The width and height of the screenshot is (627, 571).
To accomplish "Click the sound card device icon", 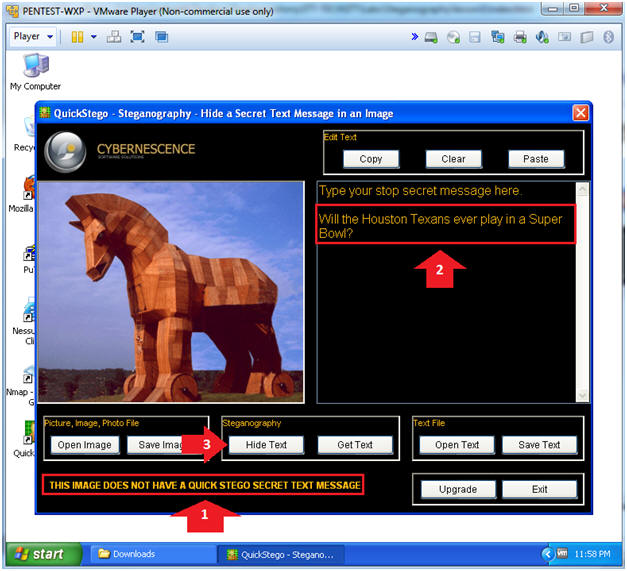I will point(542,37).
